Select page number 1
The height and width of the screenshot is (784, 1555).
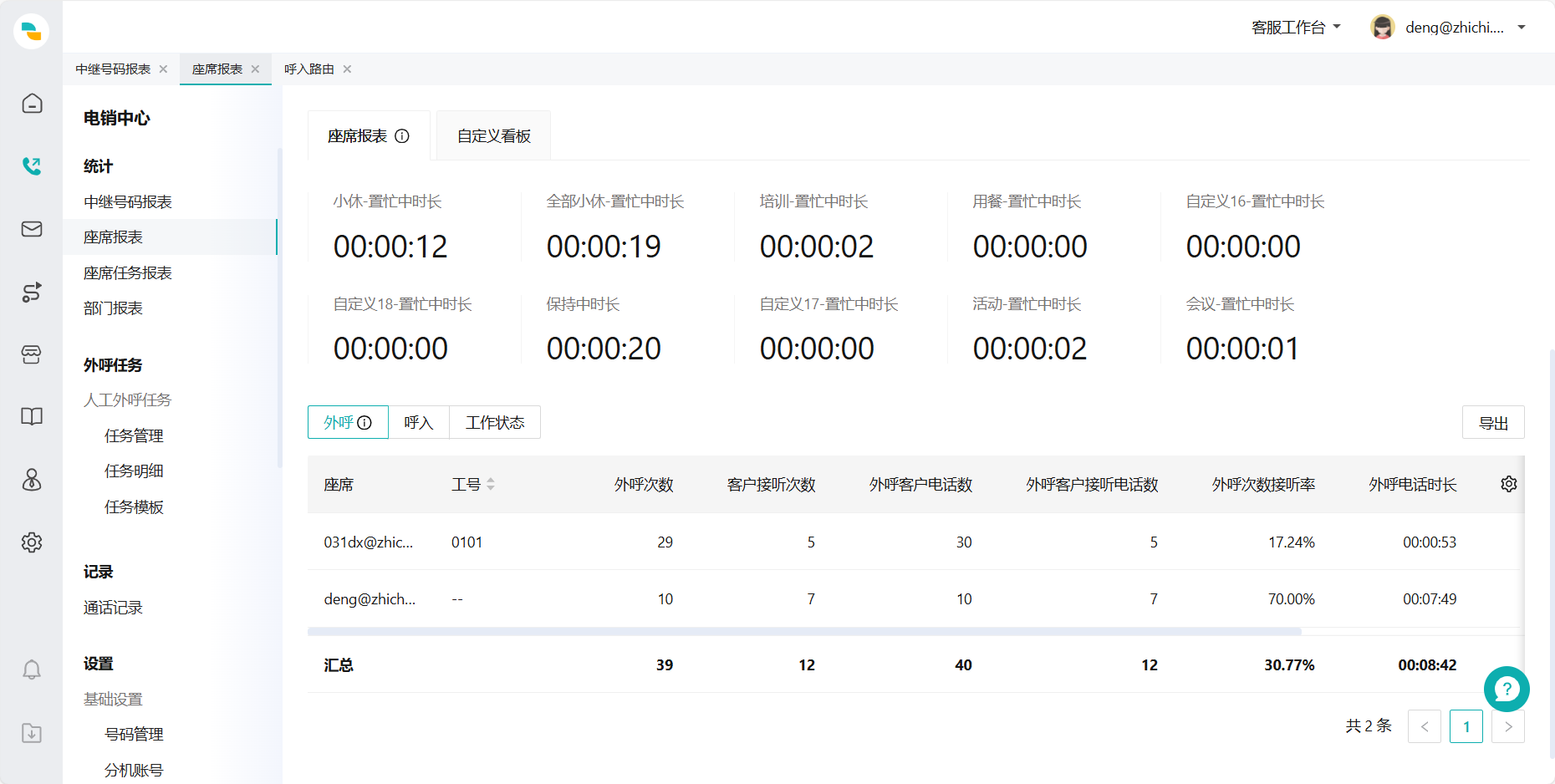[x=1466, y=727]
